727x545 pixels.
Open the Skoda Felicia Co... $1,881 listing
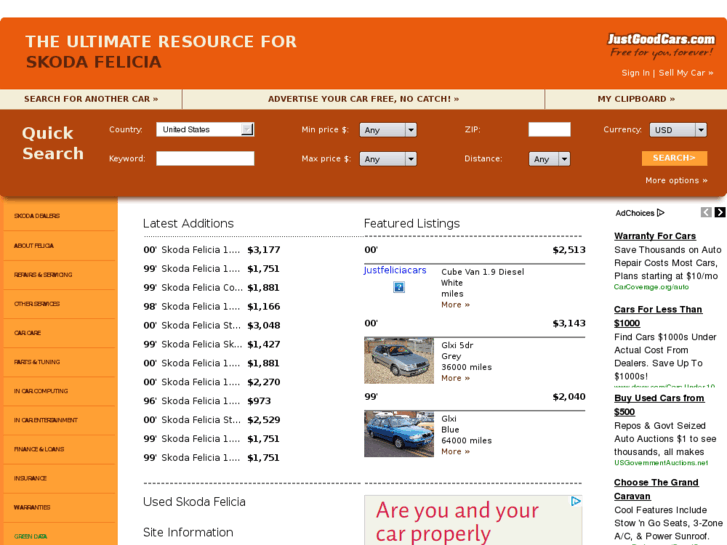[212, 288]
